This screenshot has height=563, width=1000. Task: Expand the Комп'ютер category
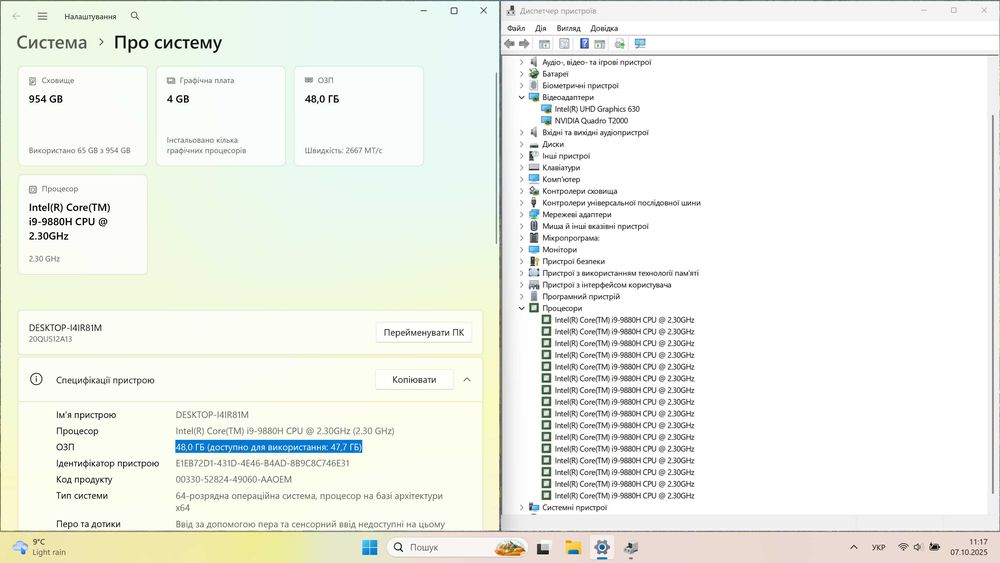click(x=522, y=179)
